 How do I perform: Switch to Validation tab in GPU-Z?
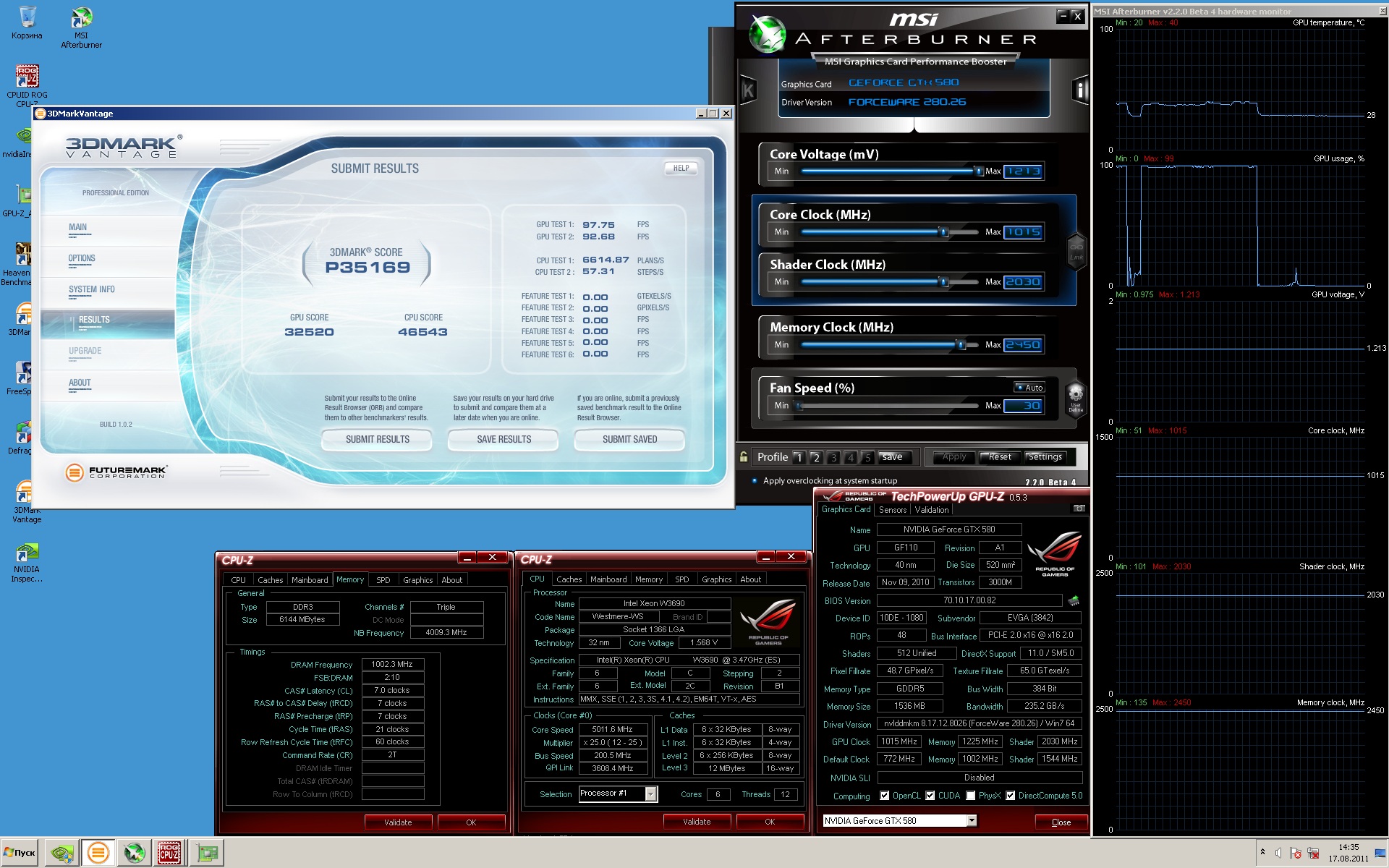tap(932, 510)
